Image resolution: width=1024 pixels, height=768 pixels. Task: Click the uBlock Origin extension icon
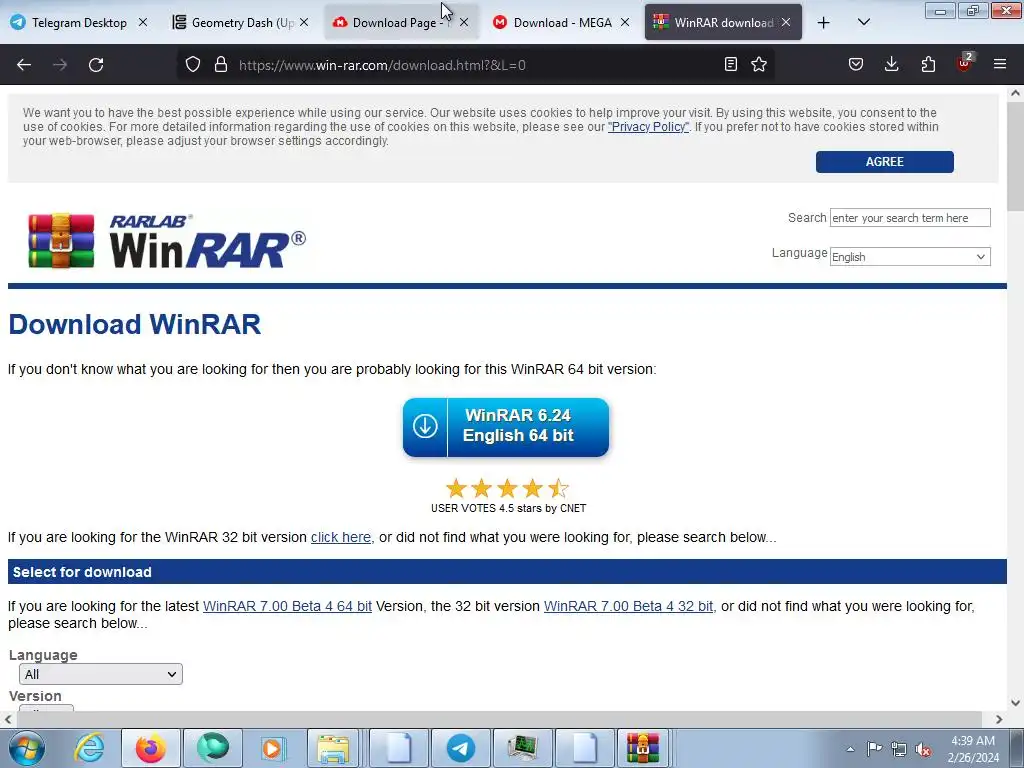[965, 63]
